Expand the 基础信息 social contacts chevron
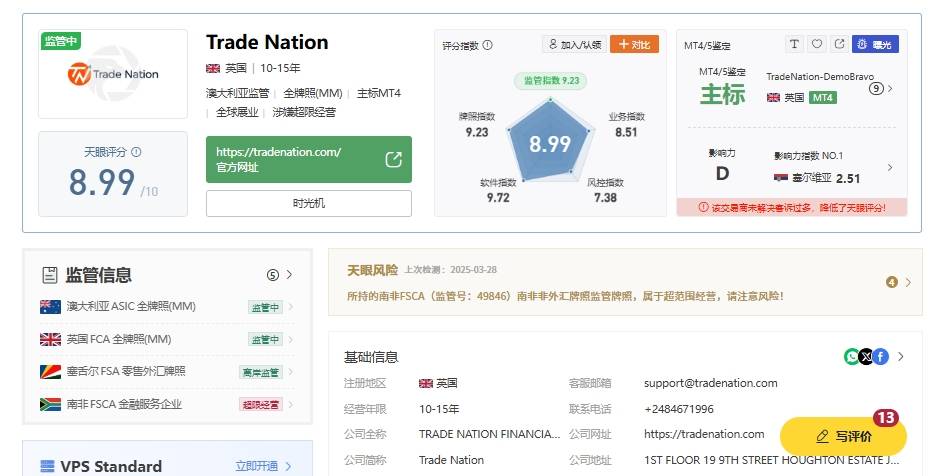Screen dimensions: 935x476 click(900, 357)
